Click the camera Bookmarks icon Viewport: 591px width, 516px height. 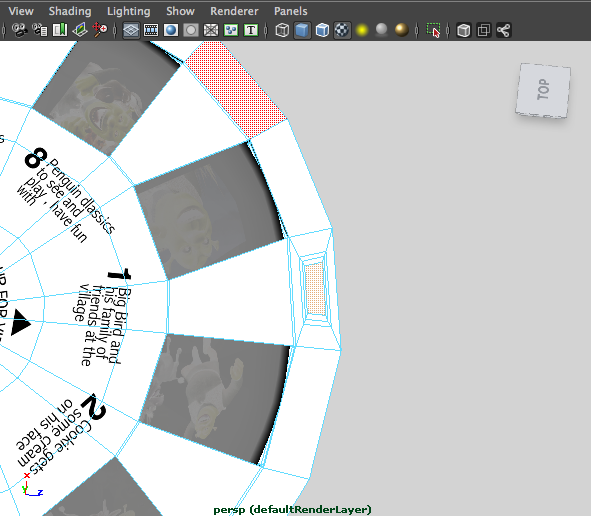60,30
